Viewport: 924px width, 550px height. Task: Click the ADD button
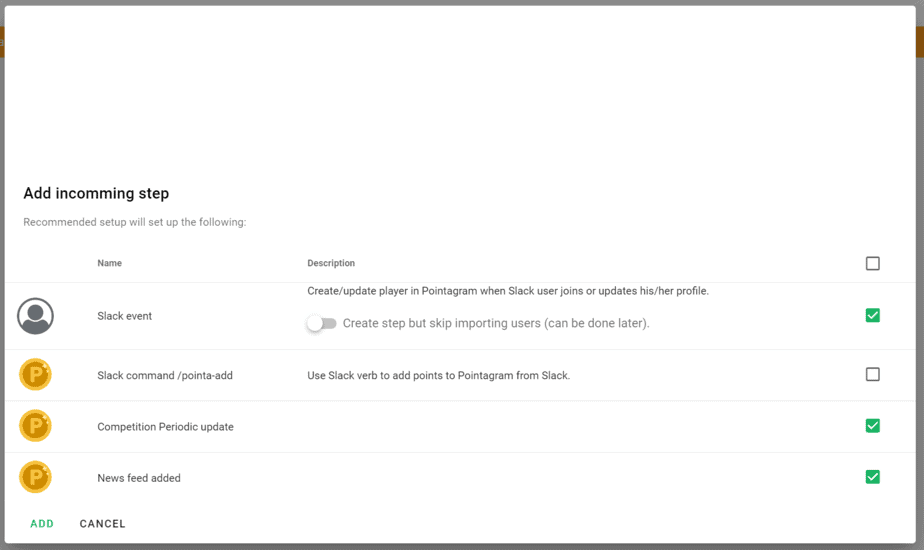pos(42,523)
